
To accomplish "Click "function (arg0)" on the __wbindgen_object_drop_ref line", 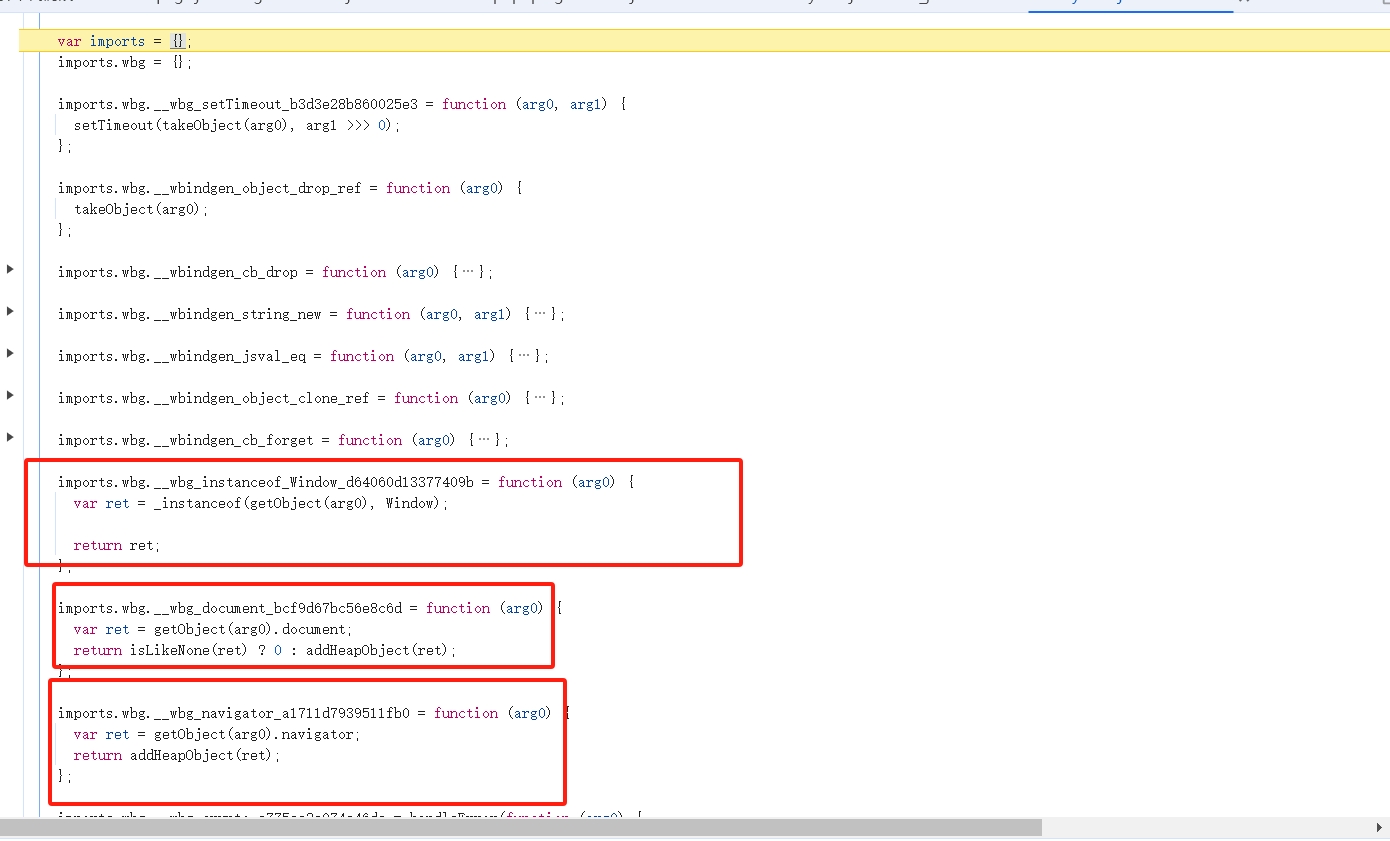I will coord(444,188).
